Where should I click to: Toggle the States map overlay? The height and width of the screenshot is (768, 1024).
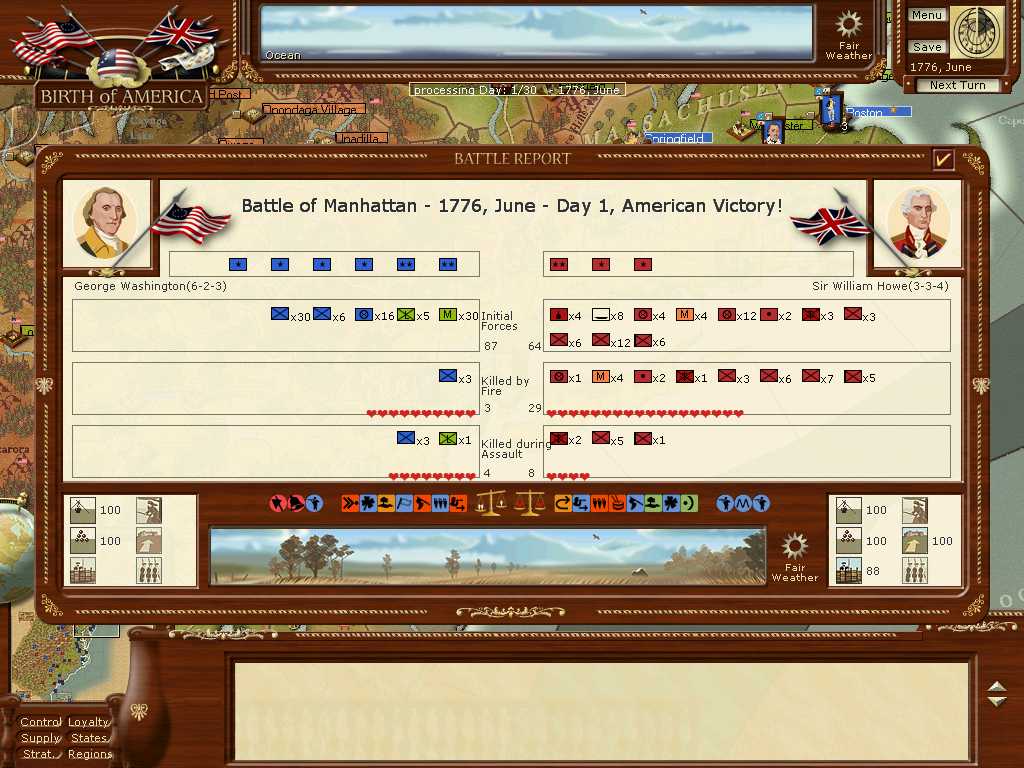pyautogui.click(x=88, y=738)
